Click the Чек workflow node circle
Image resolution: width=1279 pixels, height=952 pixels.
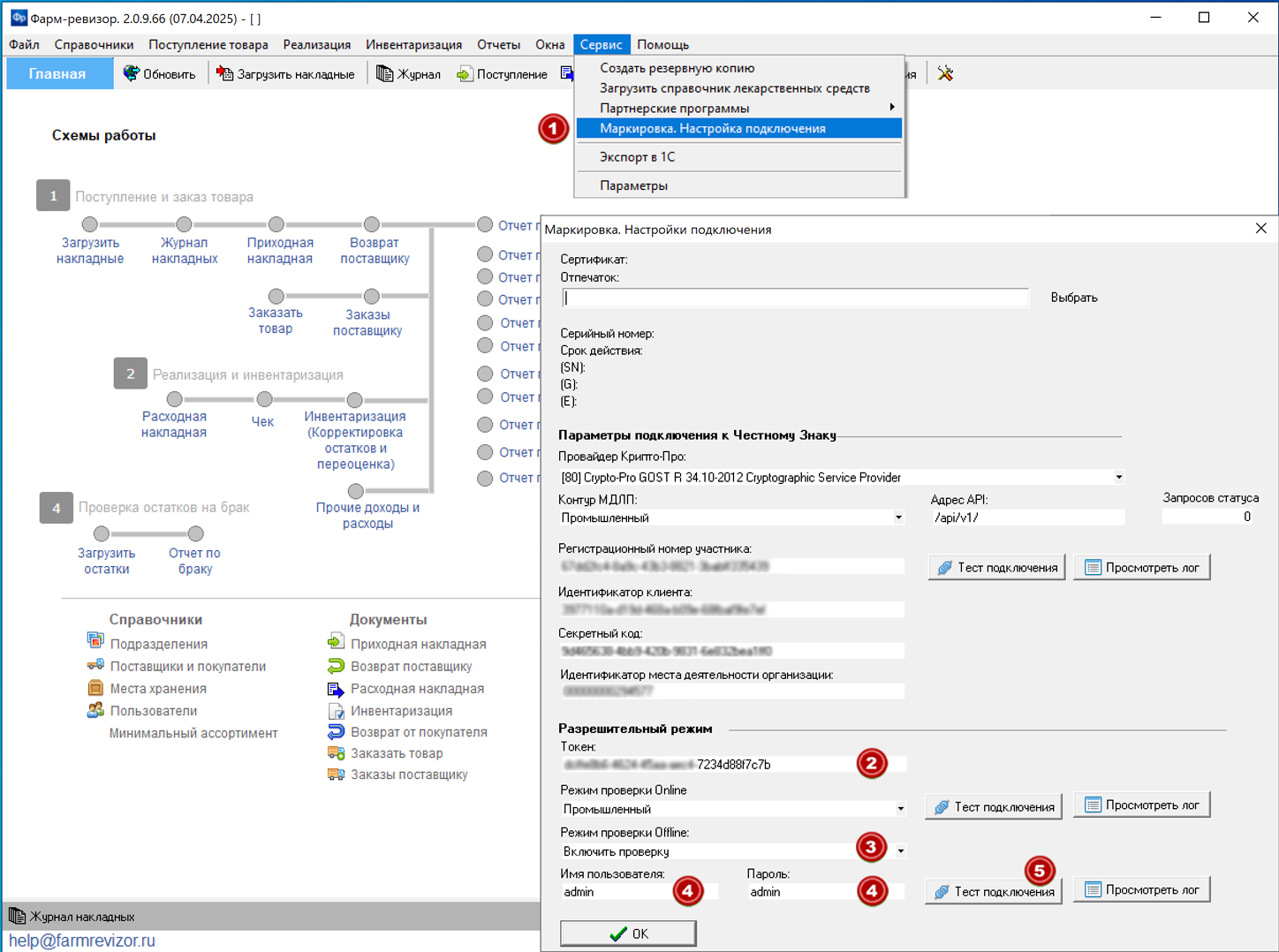[264, 399]
